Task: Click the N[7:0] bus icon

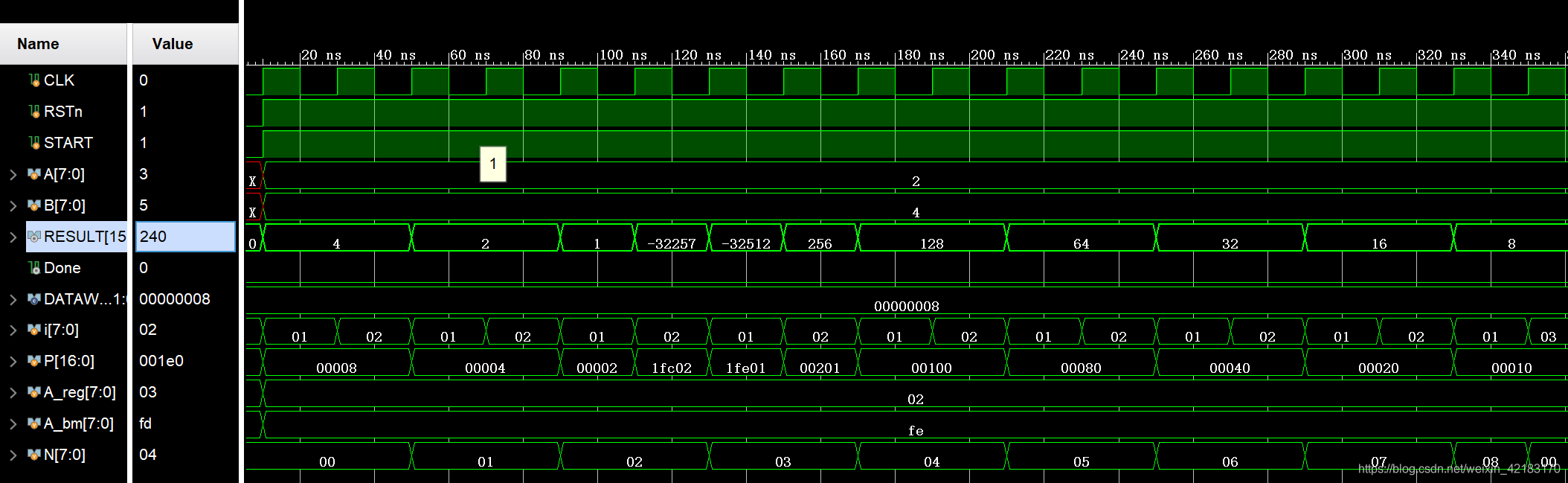Action: (x=34, y=455)
